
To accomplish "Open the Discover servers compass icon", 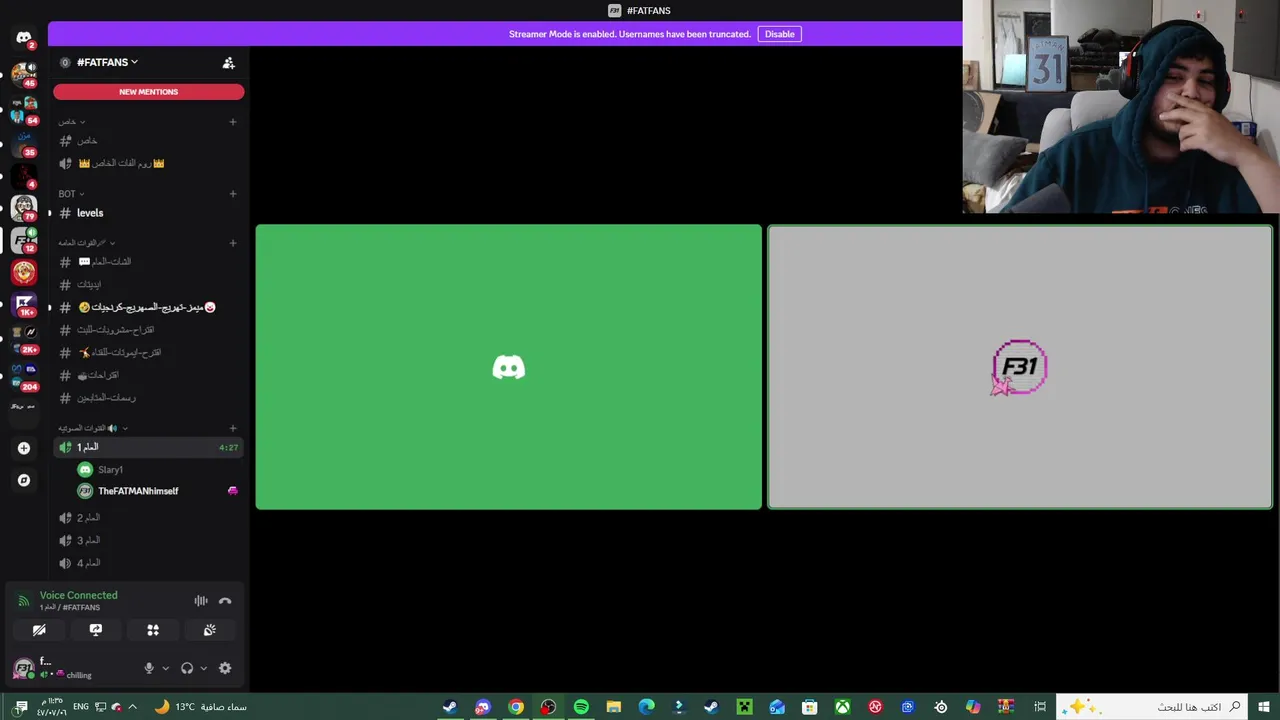I will (x=24, y=480).
